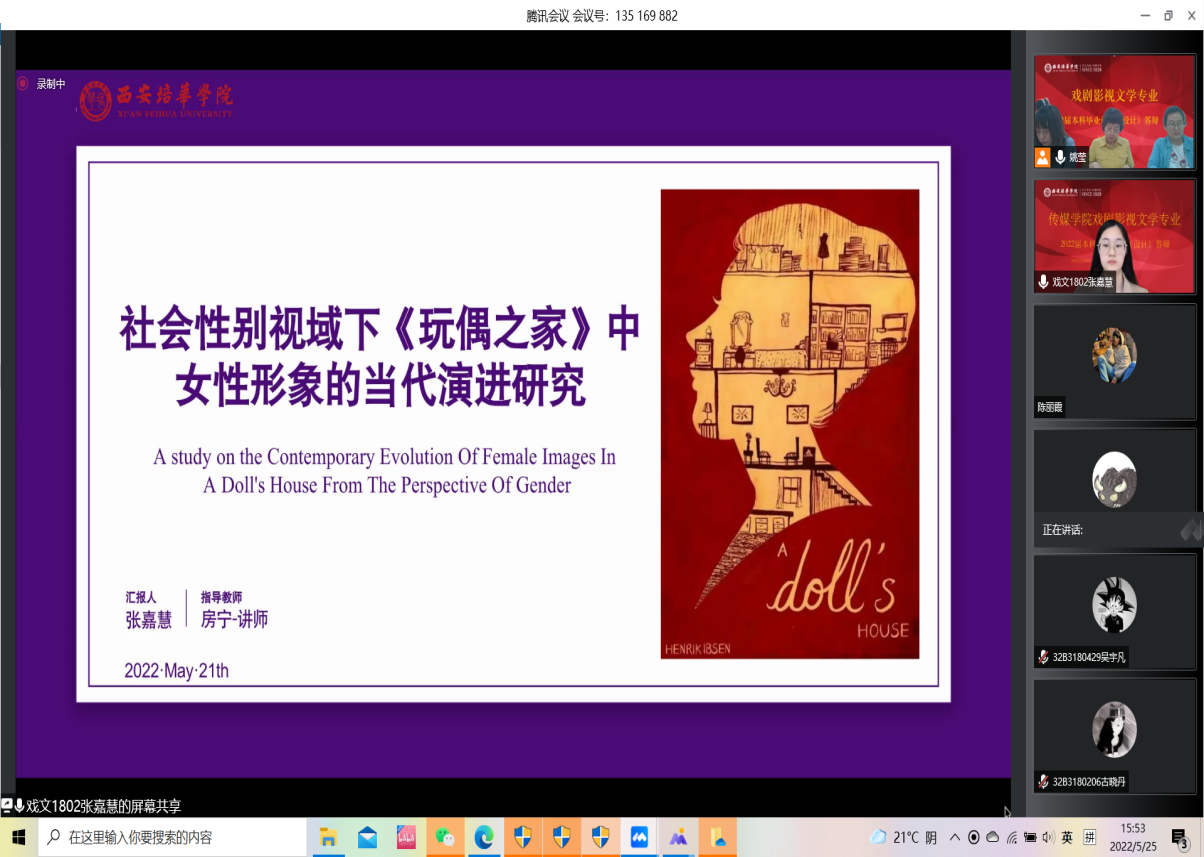Open WeChat from the taskbar
The image size is (1204, 857).
click(x=445, y=837)
